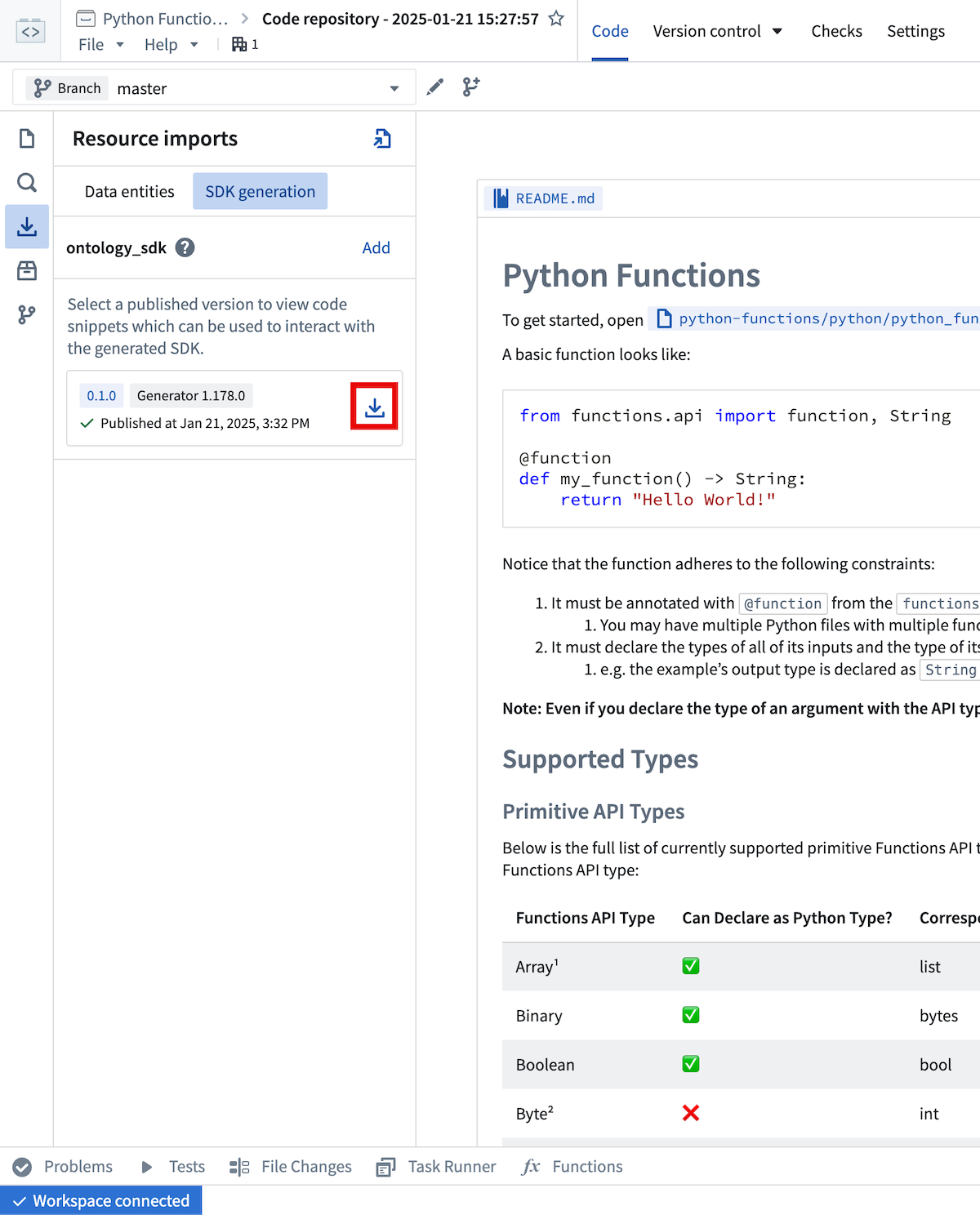The height and width of the screenshot is (1215, 980).
Task: Select the SDK generation tab
Action: [260, 191]
